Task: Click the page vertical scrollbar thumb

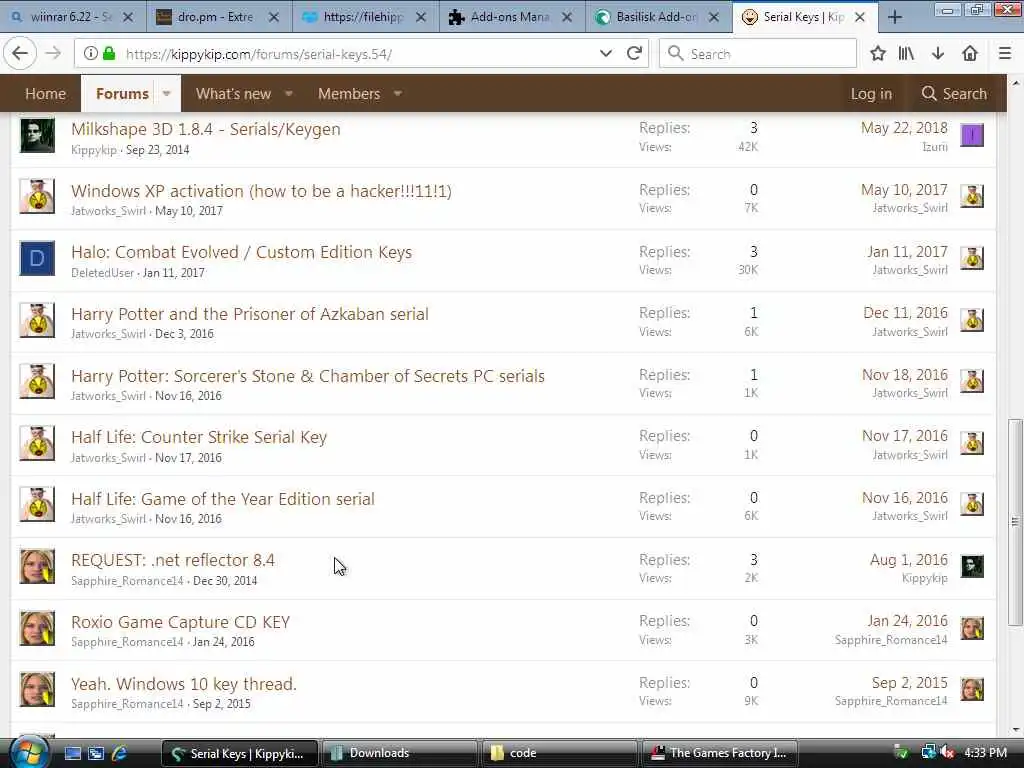Action: [x=1015, y=522]
